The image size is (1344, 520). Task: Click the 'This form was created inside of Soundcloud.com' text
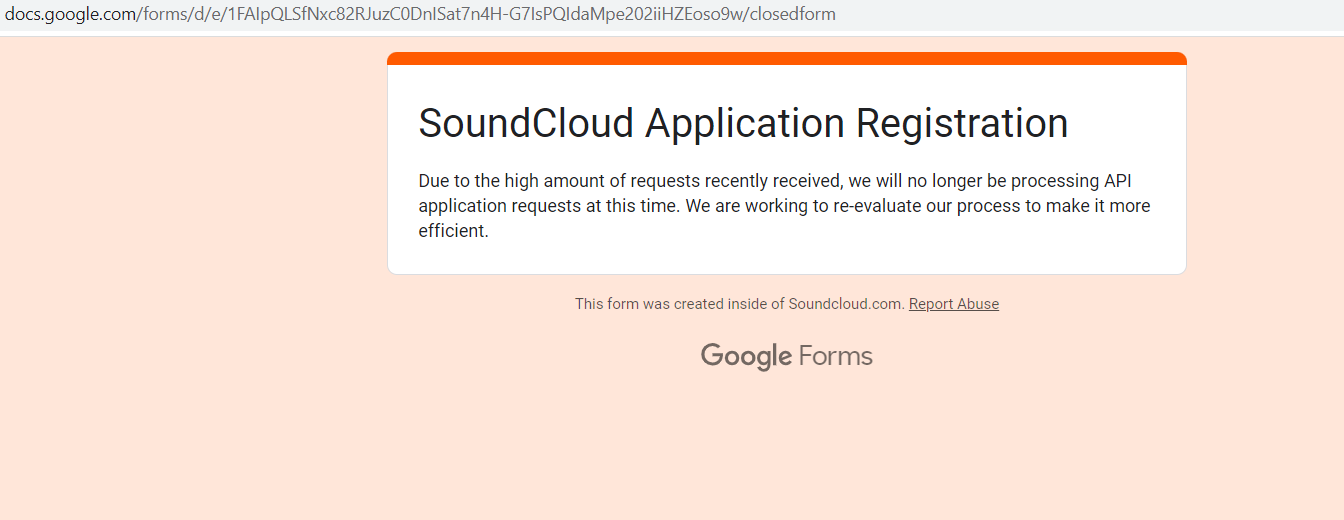coord(739,304)
